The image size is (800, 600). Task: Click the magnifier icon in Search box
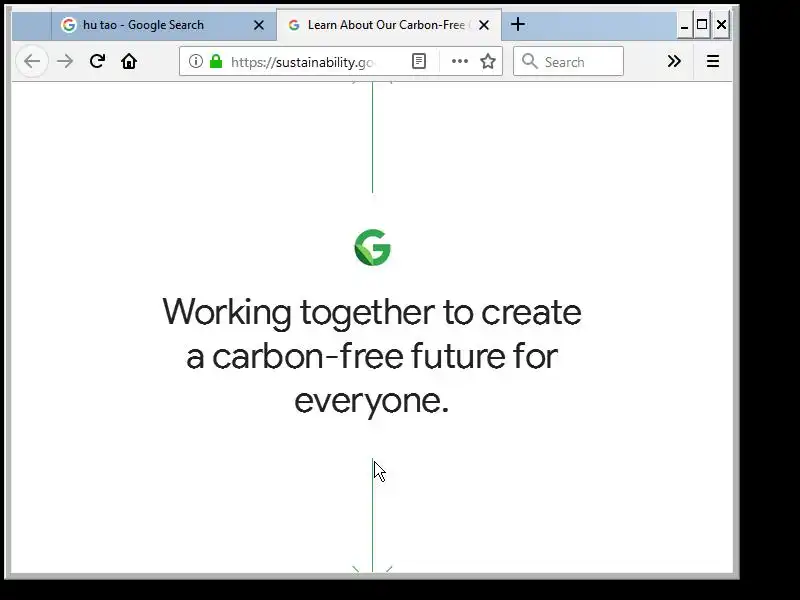click(530, 61)
